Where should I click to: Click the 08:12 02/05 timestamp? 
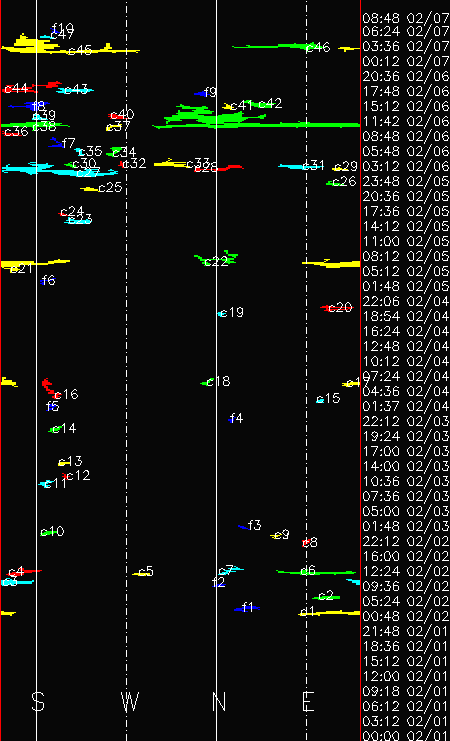tap(406, 257)
